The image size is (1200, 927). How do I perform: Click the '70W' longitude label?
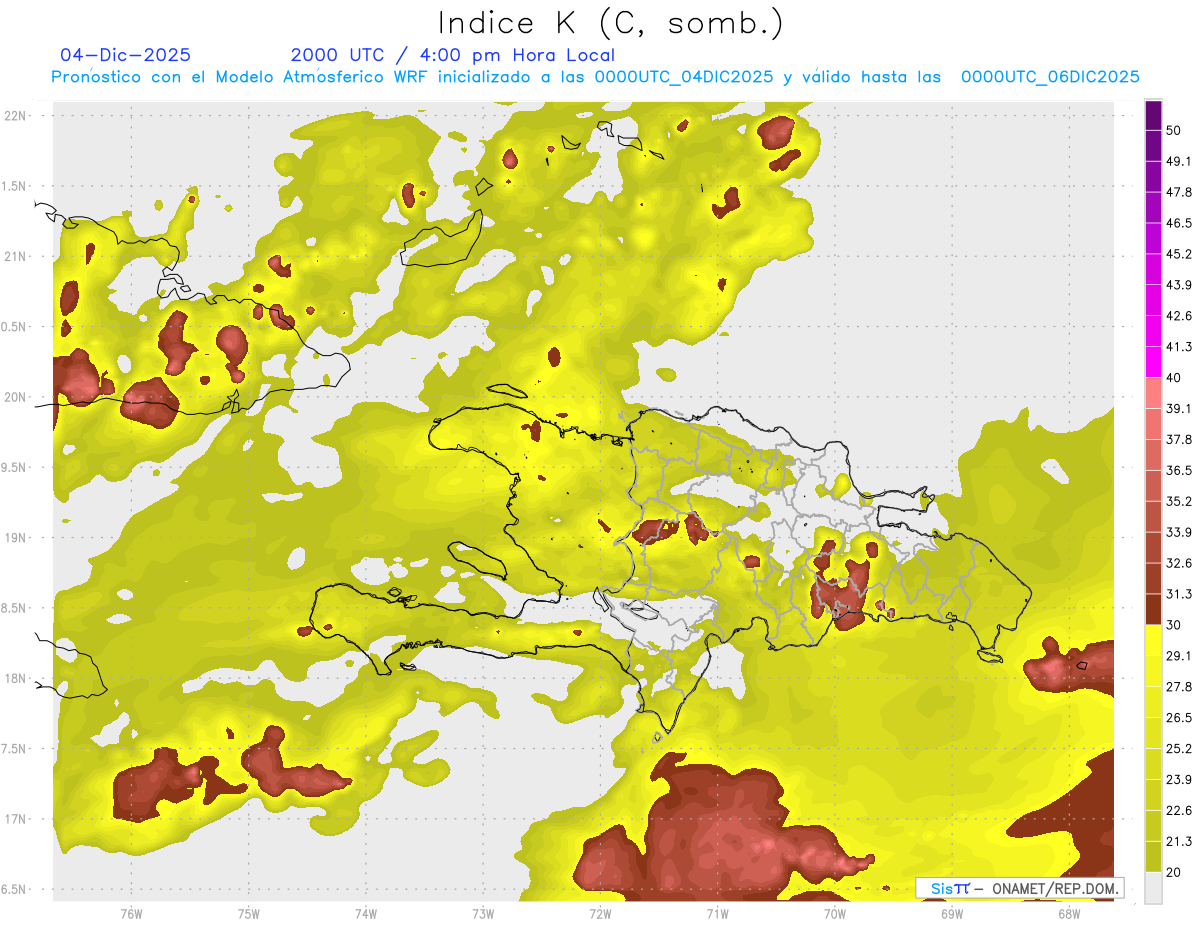tap(834, 913)
